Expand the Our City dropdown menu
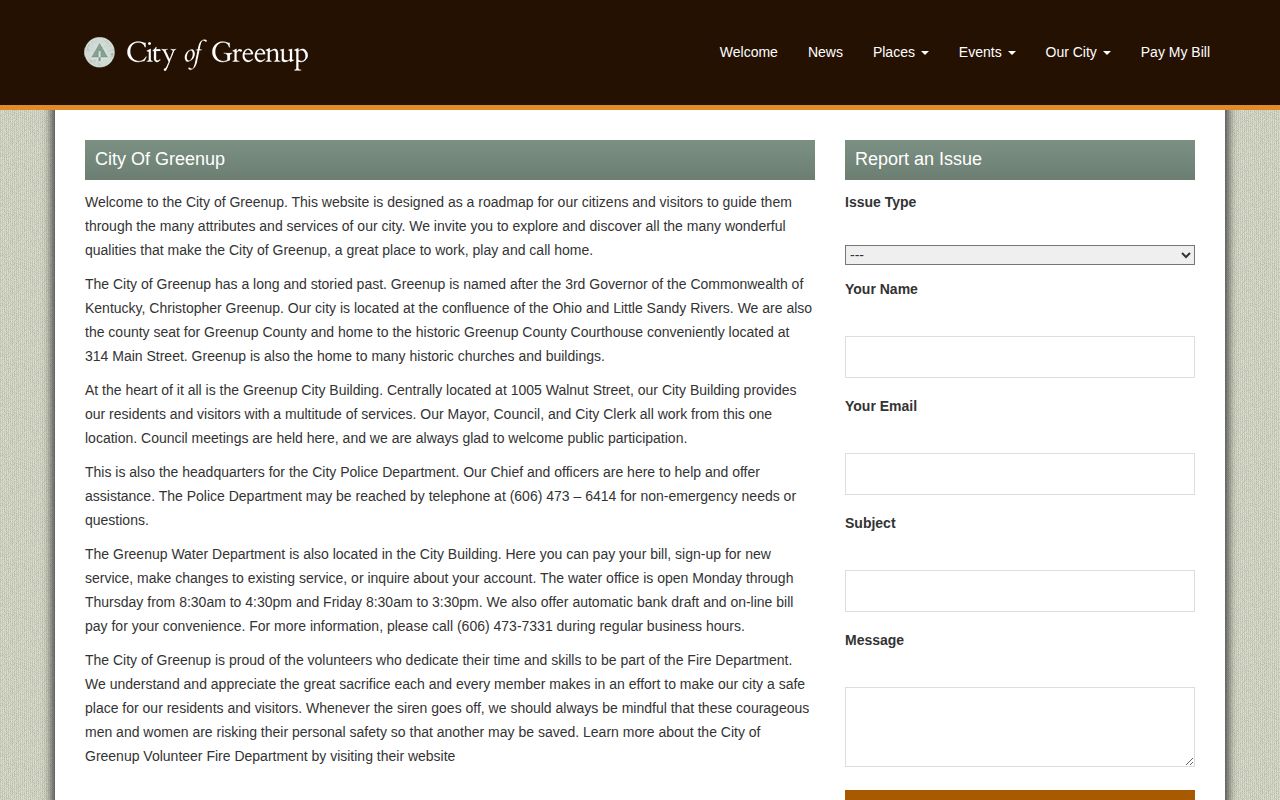 [1078, 52]
